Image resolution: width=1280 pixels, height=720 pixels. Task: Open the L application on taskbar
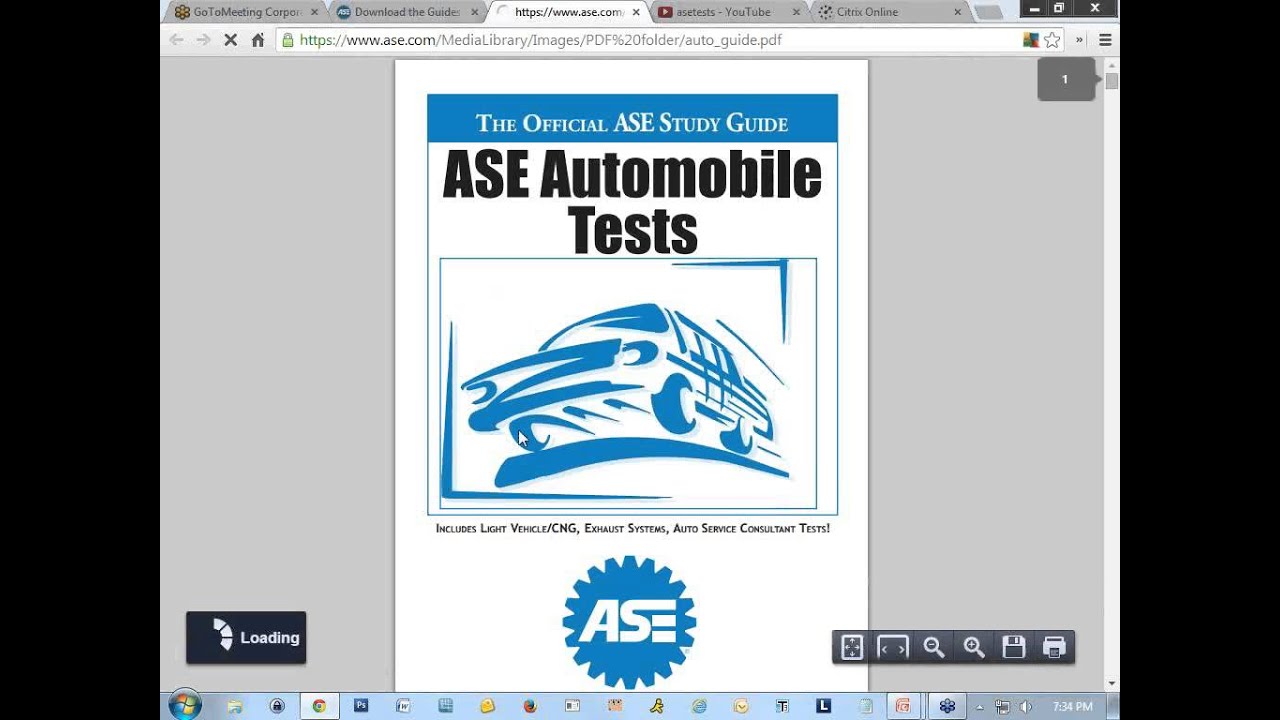824,706
